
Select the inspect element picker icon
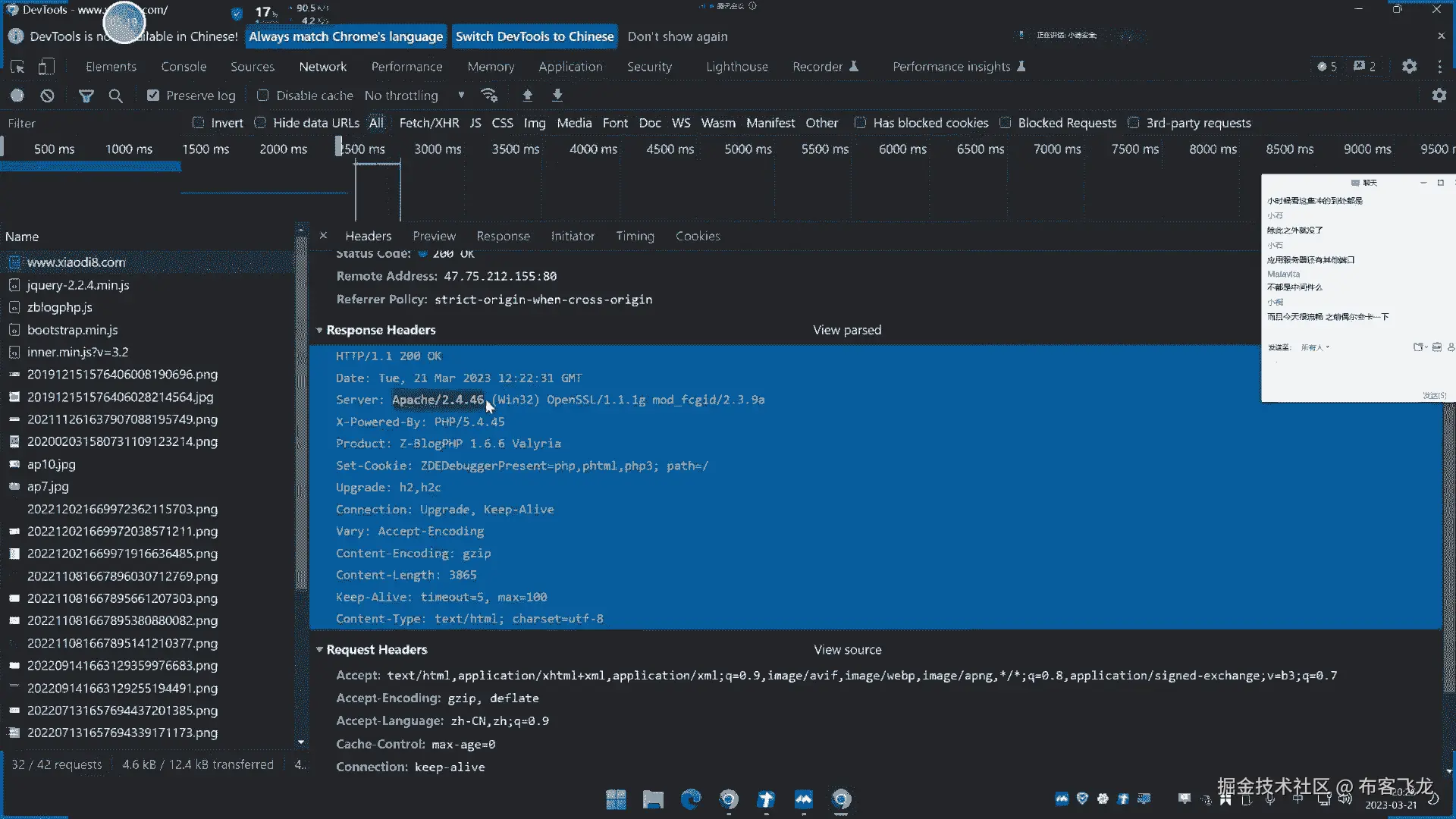point(17,67)
